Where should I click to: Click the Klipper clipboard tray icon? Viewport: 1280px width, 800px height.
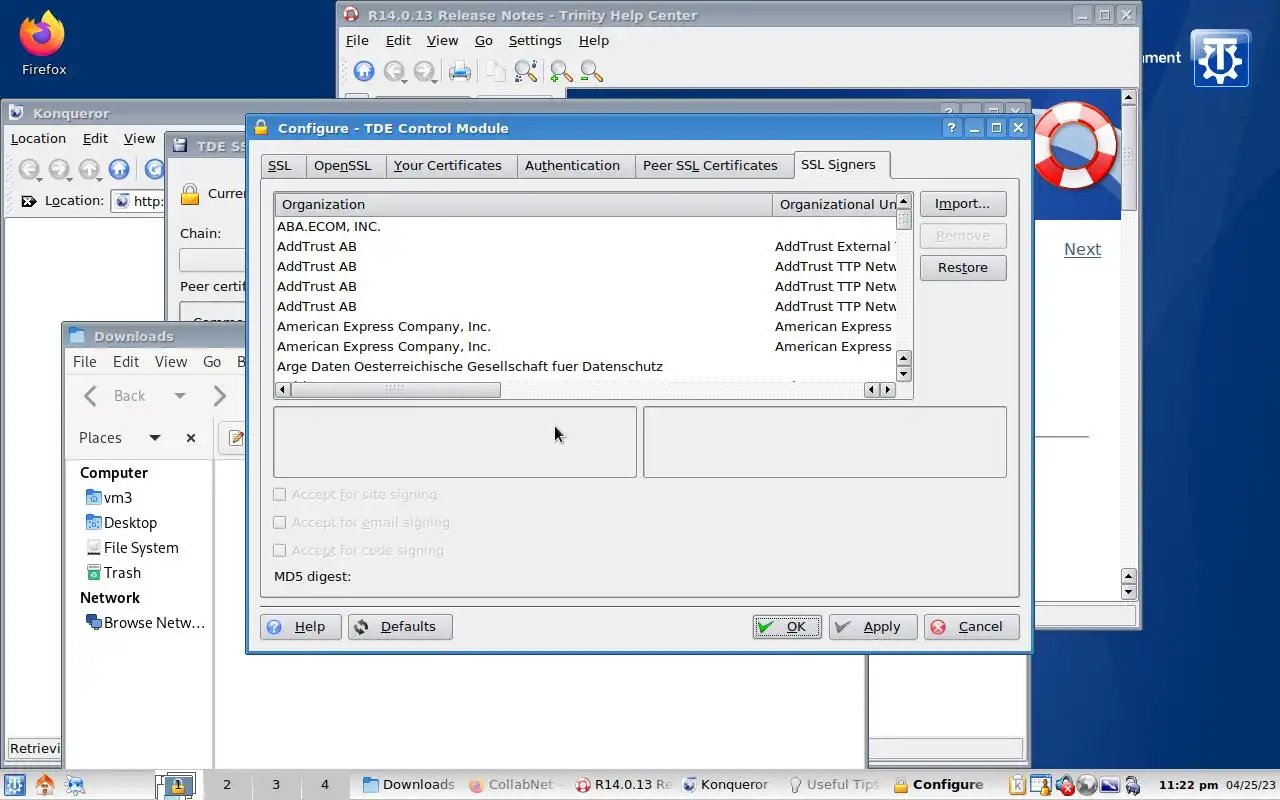[x=1018, y=785]
